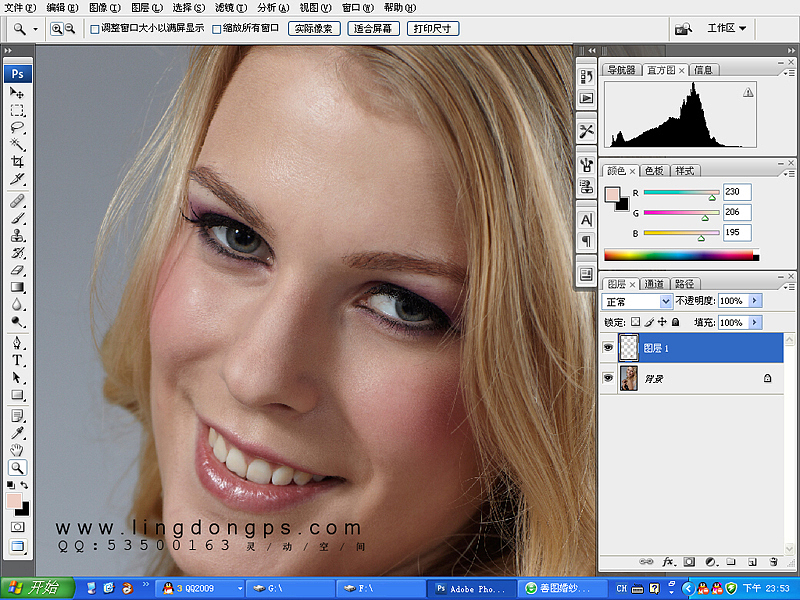Select the Rectangle shape tool
800x600 pixels.
17,395
